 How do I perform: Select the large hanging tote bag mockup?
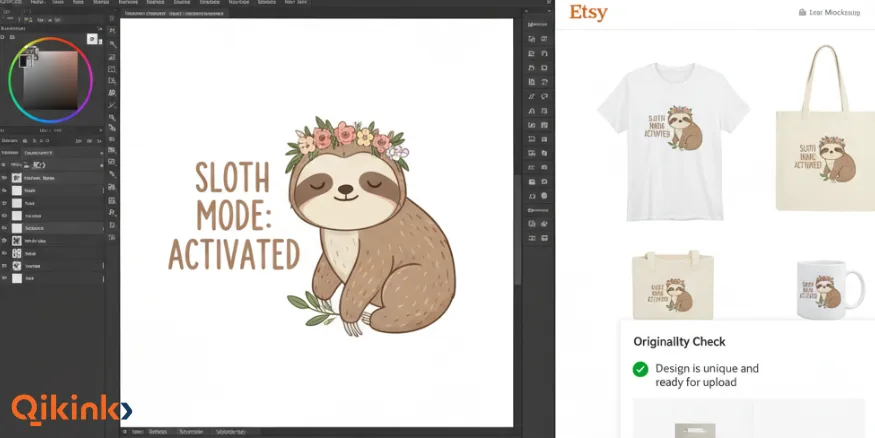click(825, 128)
